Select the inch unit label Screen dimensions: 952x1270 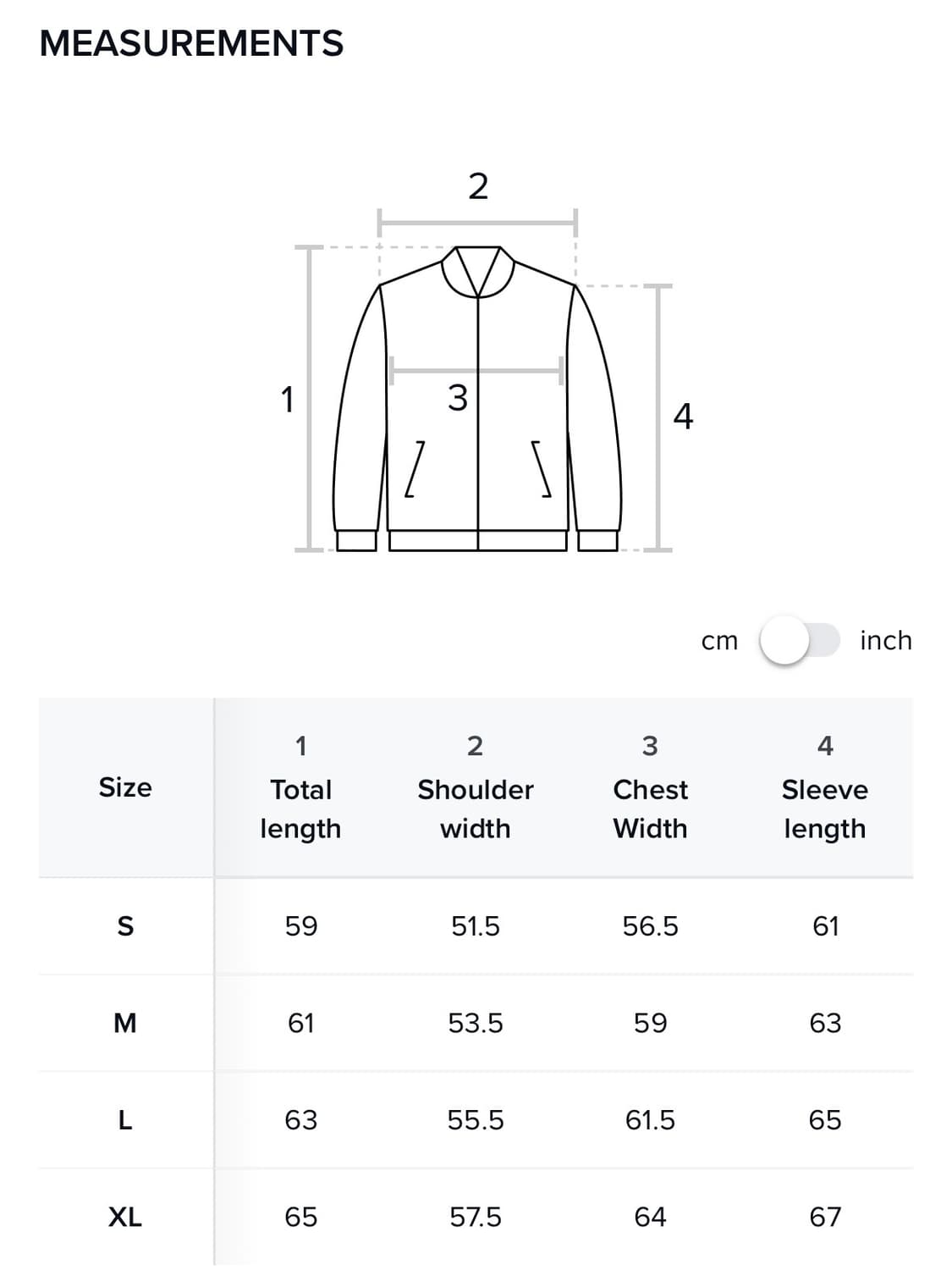(885, 641)
